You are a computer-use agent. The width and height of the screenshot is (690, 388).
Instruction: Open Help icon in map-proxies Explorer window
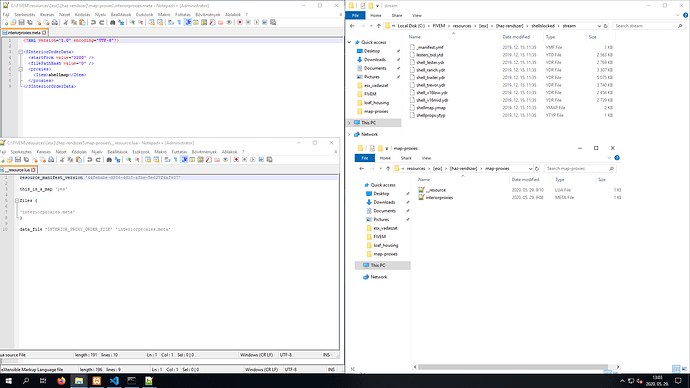tap(617, 157)
